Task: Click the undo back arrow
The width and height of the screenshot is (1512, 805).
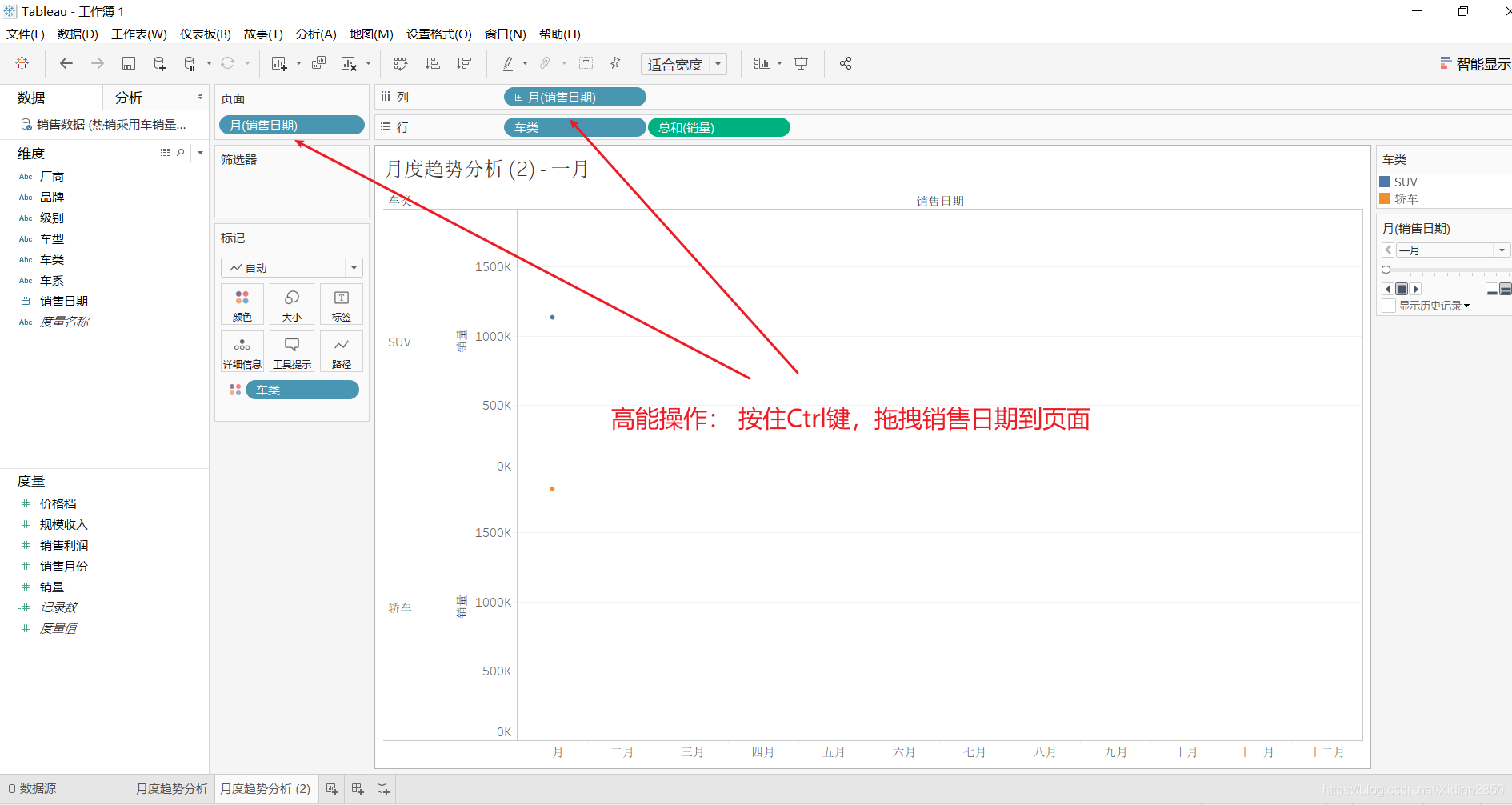Action: [x=66, y=63]
